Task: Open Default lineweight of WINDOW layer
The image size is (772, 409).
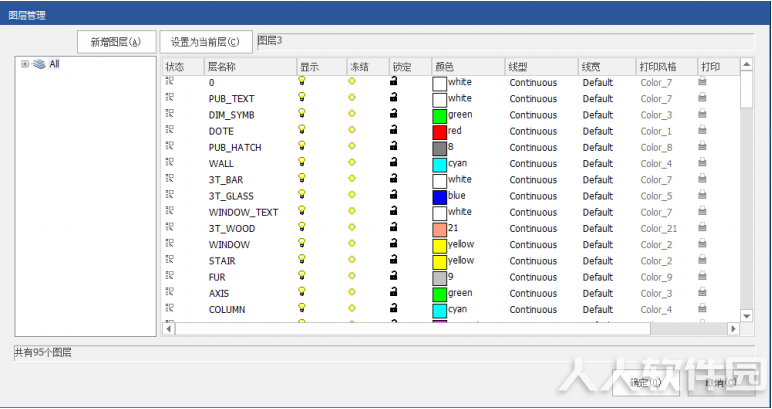Action: click(598, 245)
